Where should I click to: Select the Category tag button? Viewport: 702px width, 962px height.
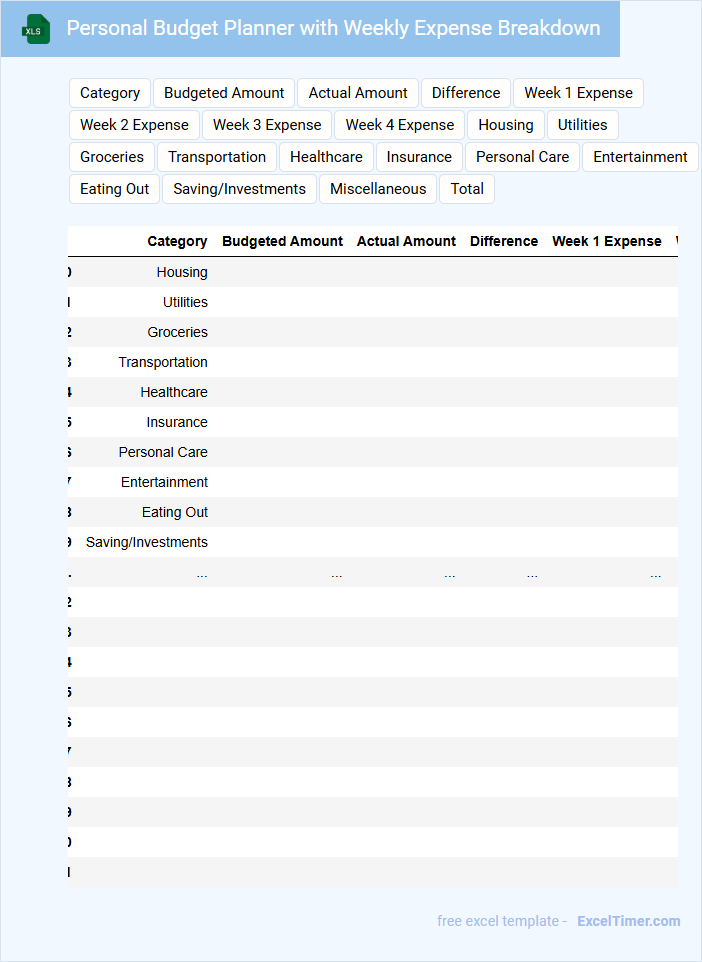pos(110,93)
